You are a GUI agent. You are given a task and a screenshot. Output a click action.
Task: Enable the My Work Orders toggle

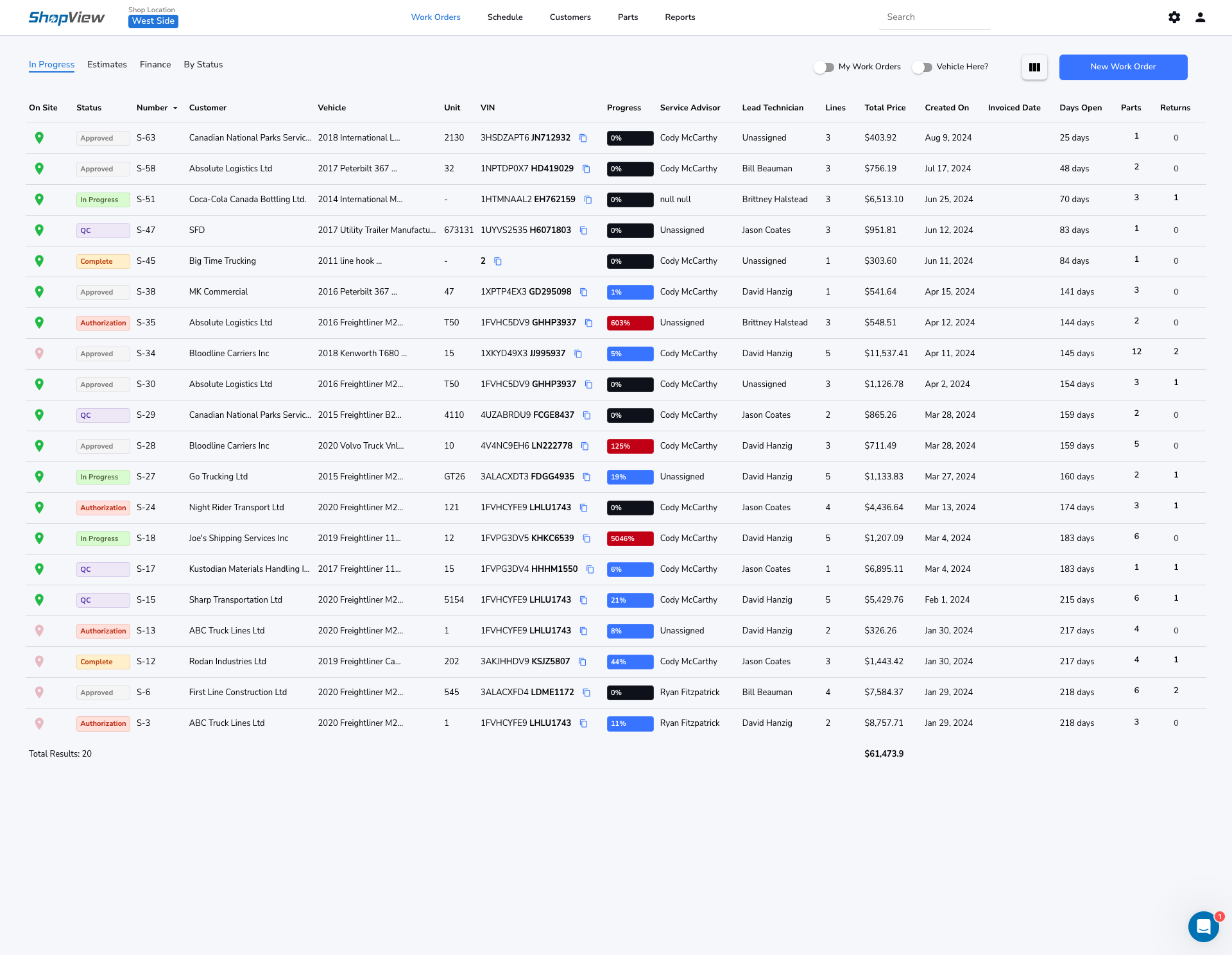pyautogui.click(x=825, y=67)
